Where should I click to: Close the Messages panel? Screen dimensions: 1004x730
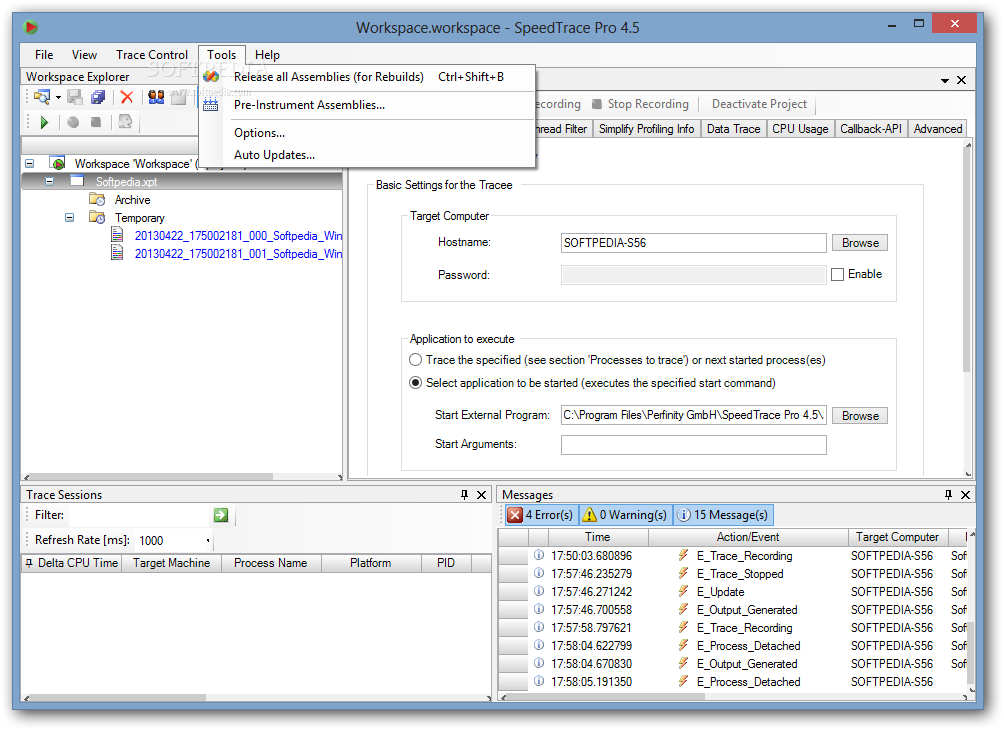click(x=966, y=494)
